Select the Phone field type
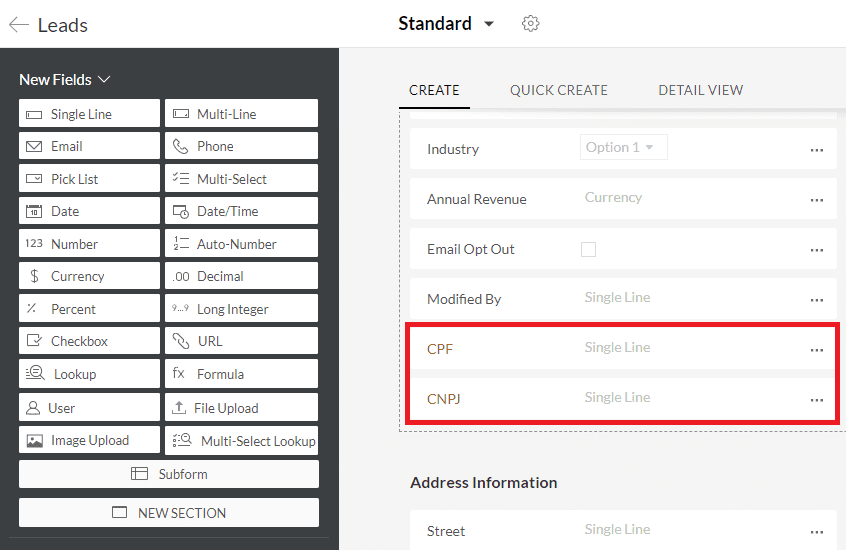846x550 pixels. 241,146
